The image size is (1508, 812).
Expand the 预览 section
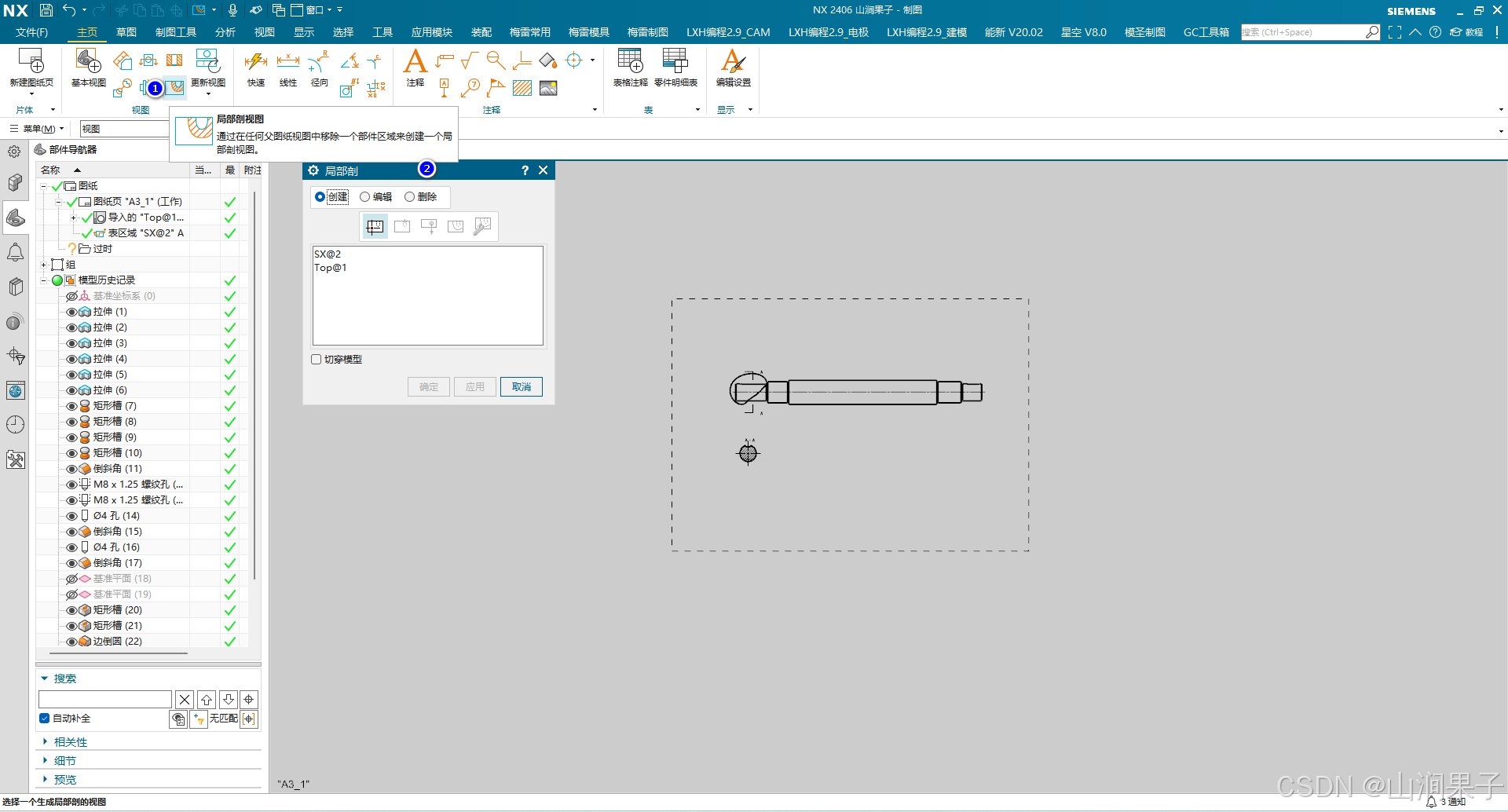[45, 780]
